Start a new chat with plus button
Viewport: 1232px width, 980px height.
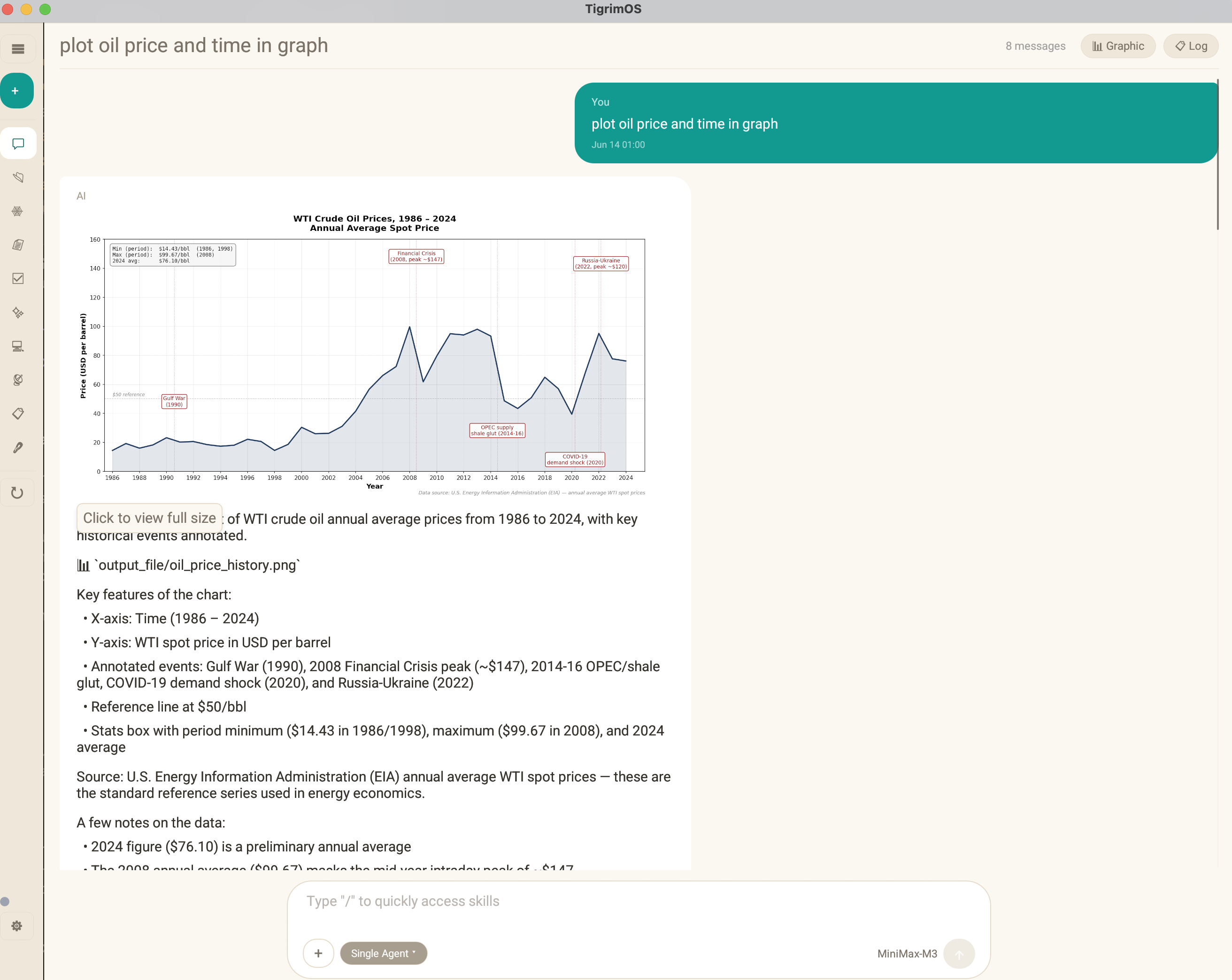coord(16,91)
